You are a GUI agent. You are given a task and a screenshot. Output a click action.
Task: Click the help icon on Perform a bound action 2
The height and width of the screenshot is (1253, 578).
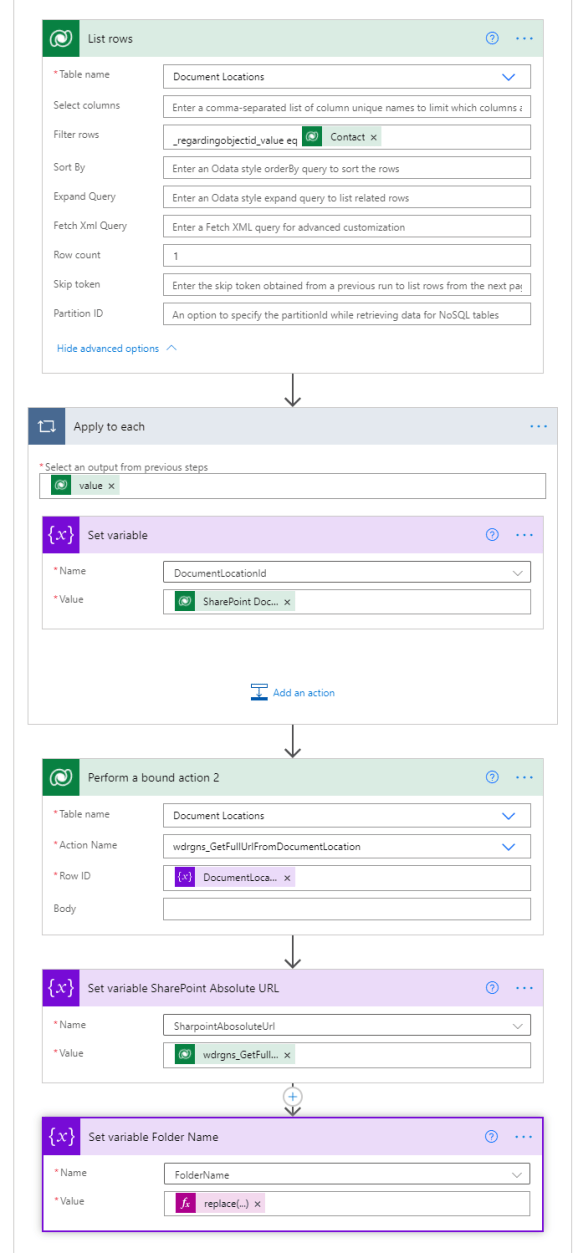(491, 775)
